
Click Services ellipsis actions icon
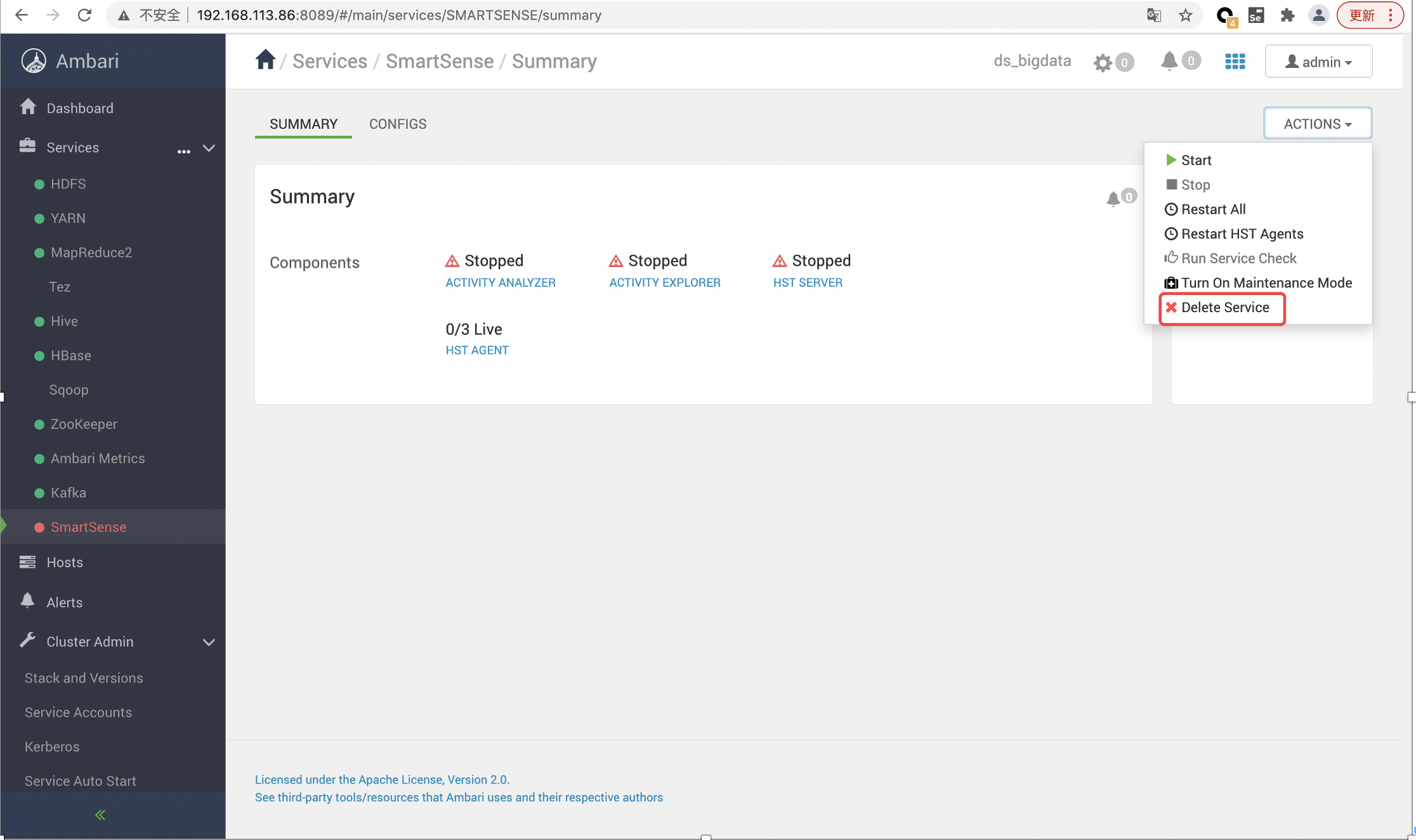[x=183, y=151]
